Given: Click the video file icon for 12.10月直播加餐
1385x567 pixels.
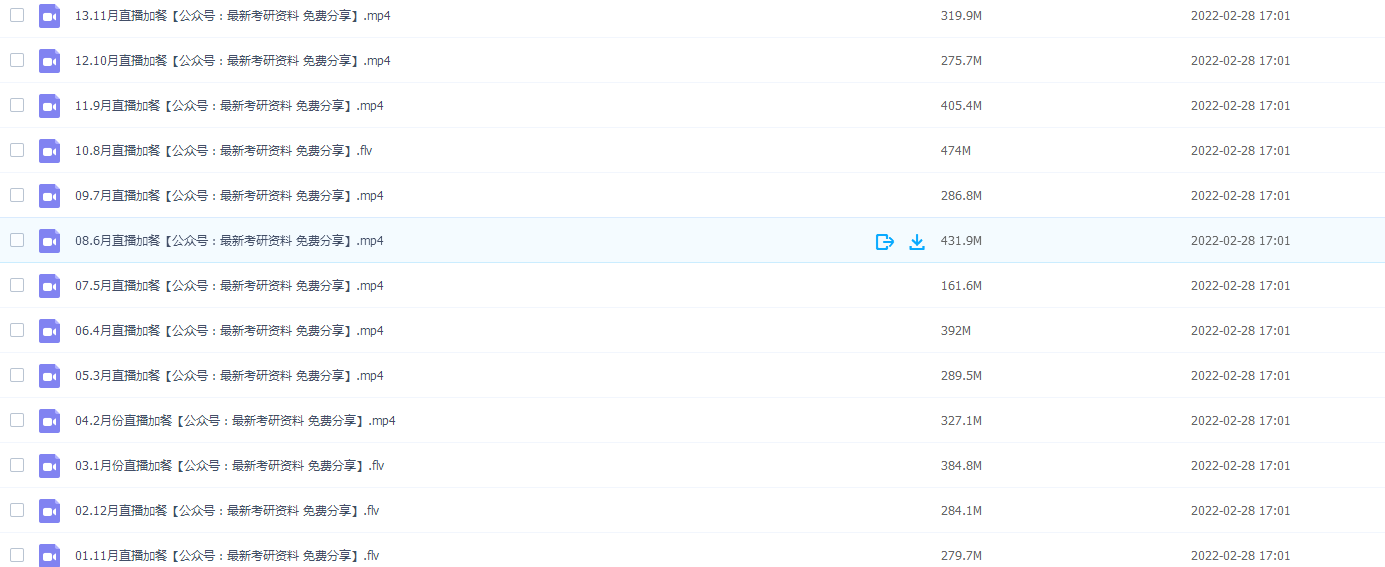Looking at the screenshot, I should point(50,61).
